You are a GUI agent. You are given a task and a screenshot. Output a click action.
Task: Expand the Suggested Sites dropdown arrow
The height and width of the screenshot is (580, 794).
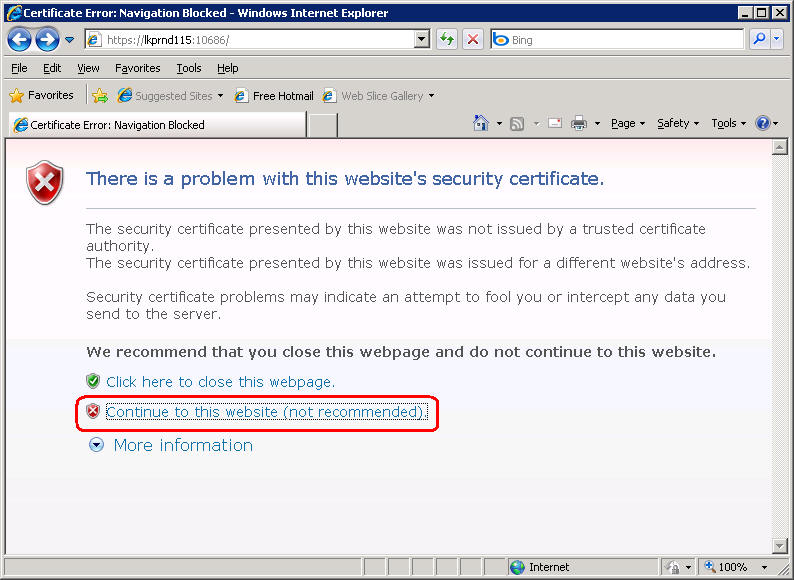click(x=220, y=95)
